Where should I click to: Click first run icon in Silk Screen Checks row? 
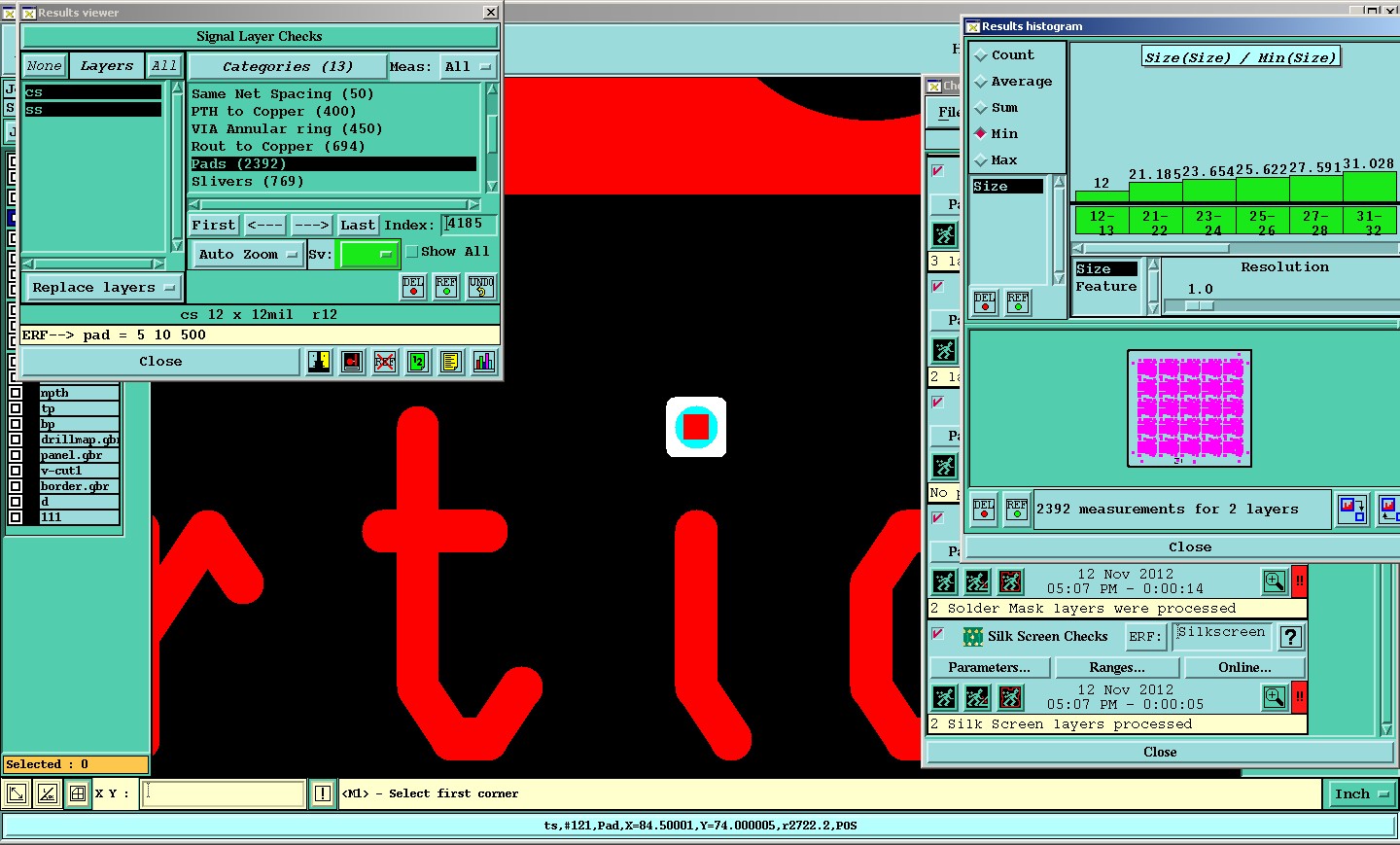coord(944,697)
